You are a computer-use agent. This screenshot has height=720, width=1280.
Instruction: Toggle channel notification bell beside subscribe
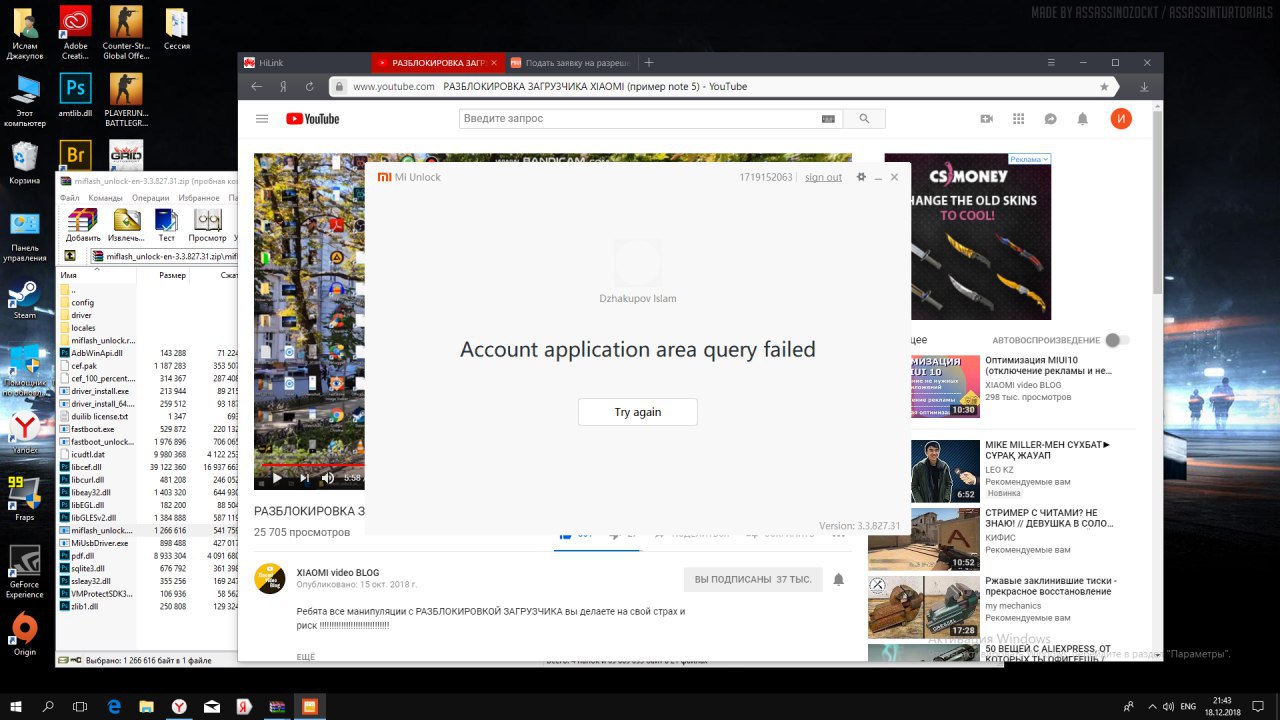[x=839, y=580]
